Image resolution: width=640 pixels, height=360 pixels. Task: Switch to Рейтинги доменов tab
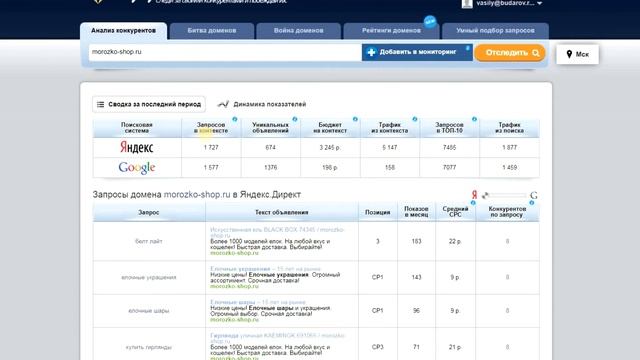[x=391, y=31]
